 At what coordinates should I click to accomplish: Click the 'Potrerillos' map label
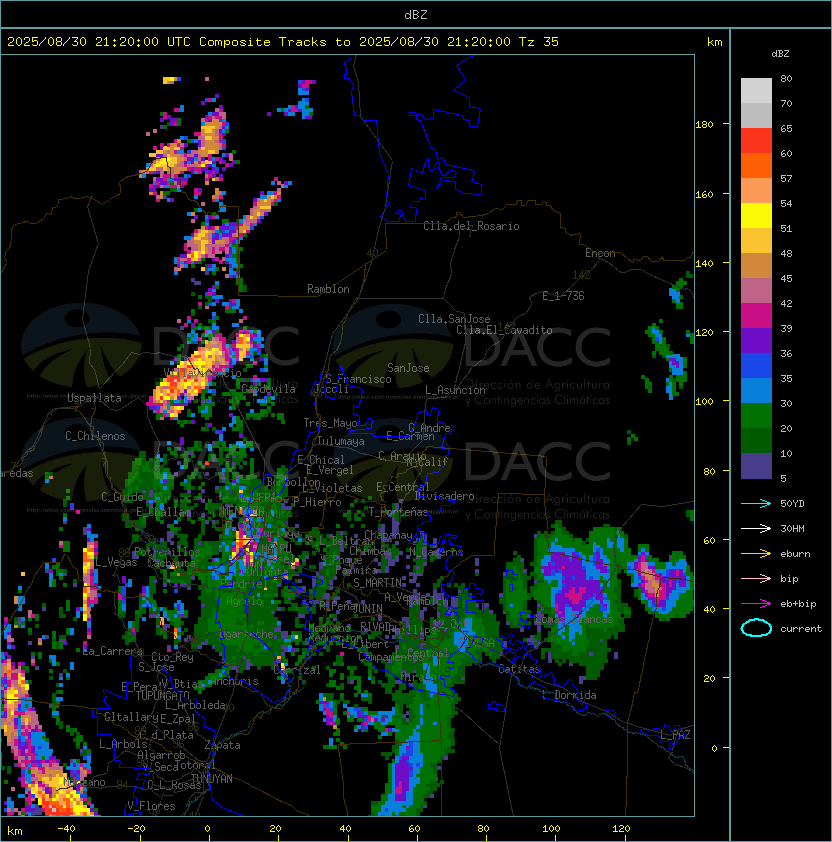[167, 552]
